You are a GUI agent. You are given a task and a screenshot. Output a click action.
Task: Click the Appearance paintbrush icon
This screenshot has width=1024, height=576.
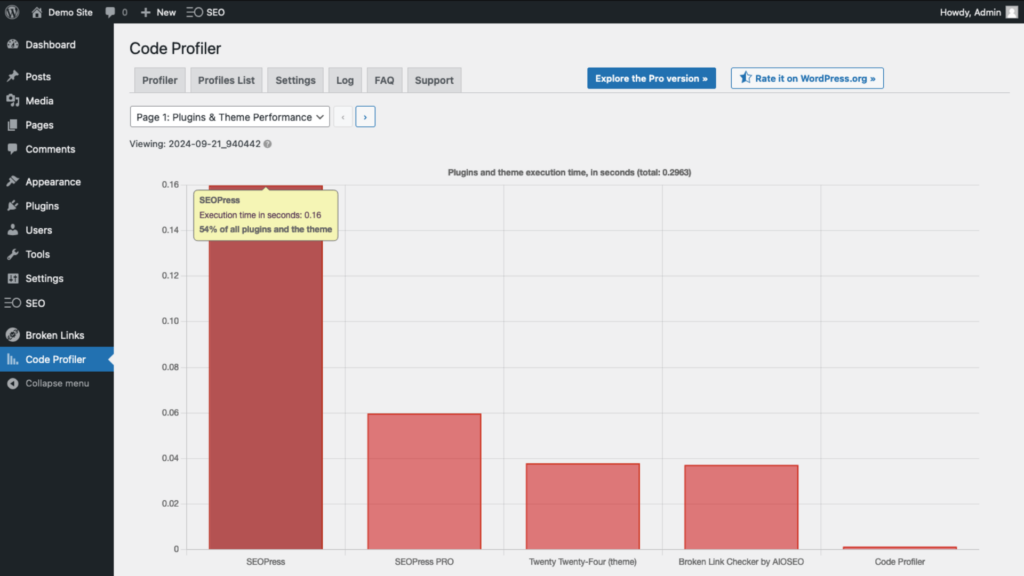(x=13, y=182)
